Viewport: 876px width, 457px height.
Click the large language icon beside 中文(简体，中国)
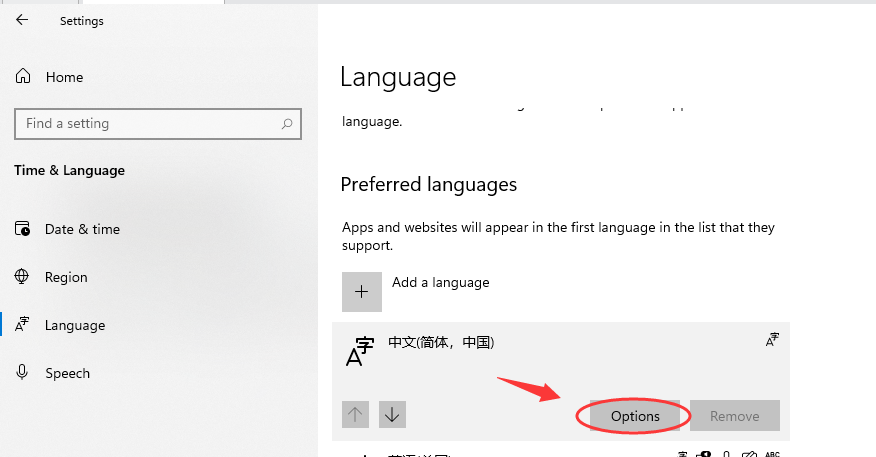point(359,352)
